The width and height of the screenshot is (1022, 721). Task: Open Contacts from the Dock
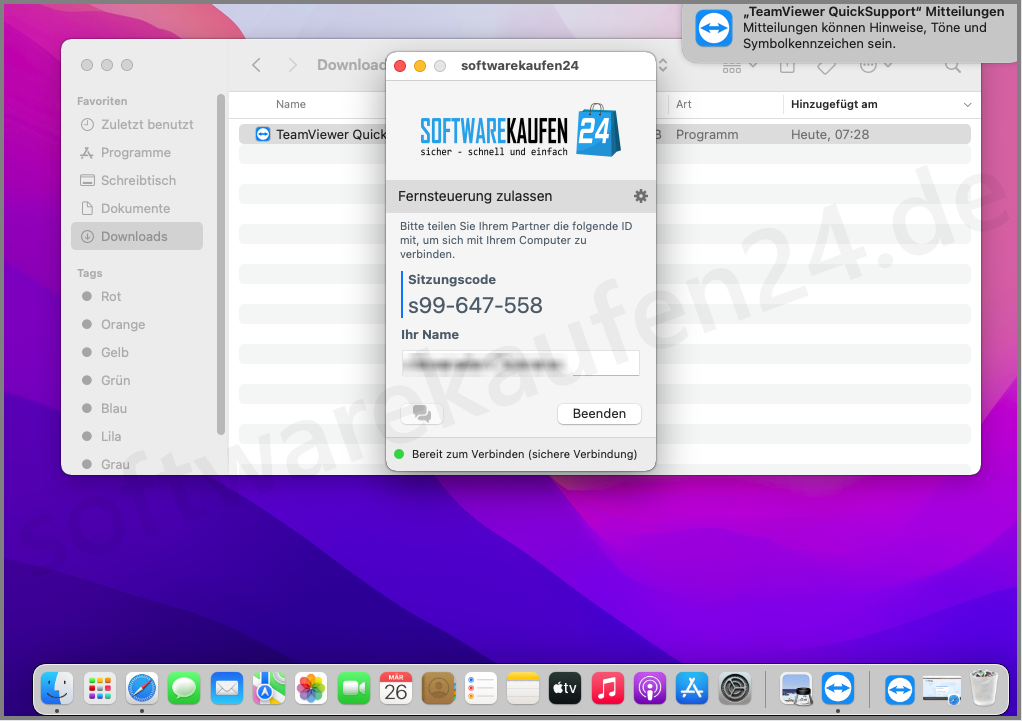(x=439, y=688)
